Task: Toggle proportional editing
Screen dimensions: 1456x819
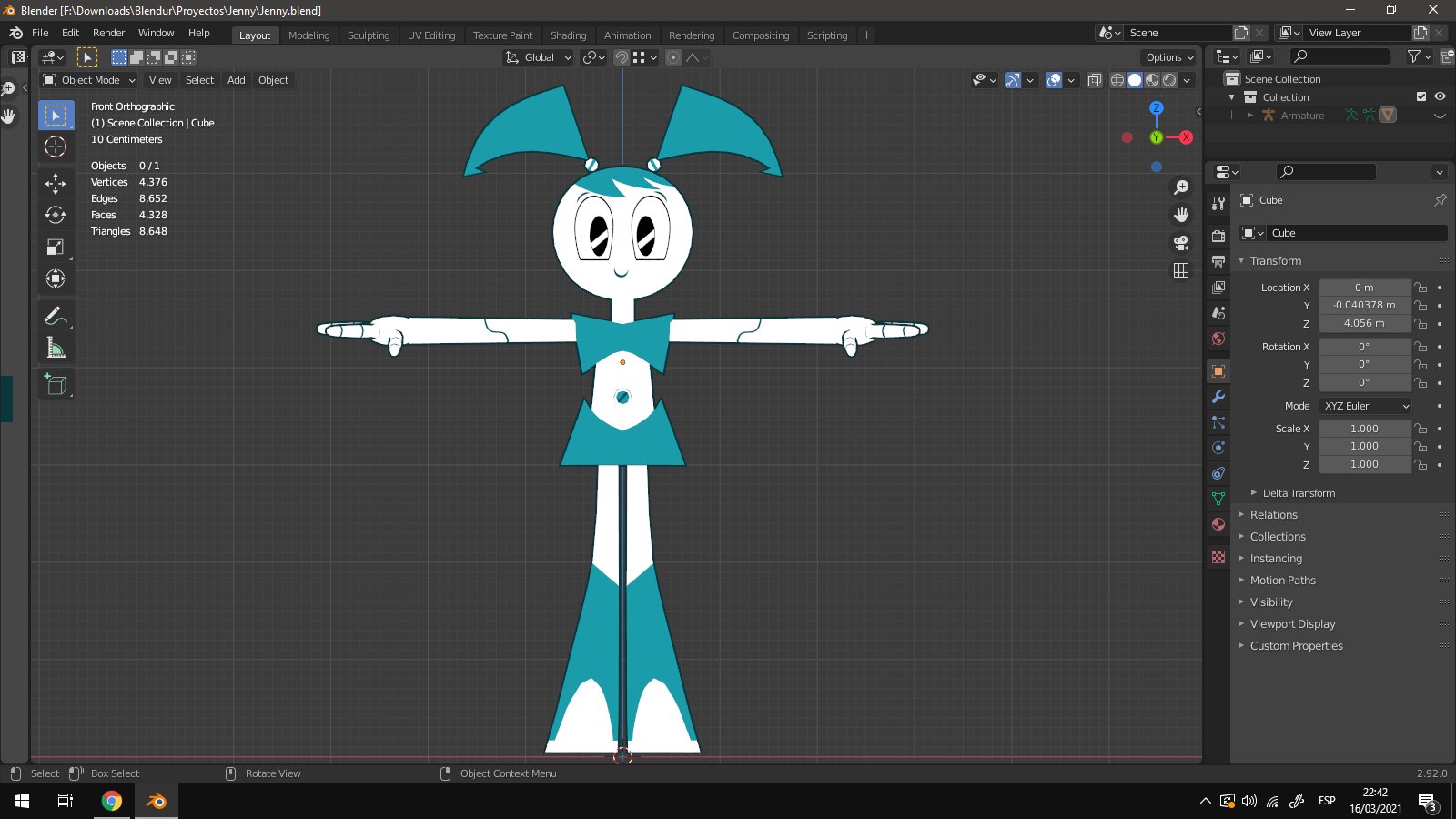Action: [673, 57]
